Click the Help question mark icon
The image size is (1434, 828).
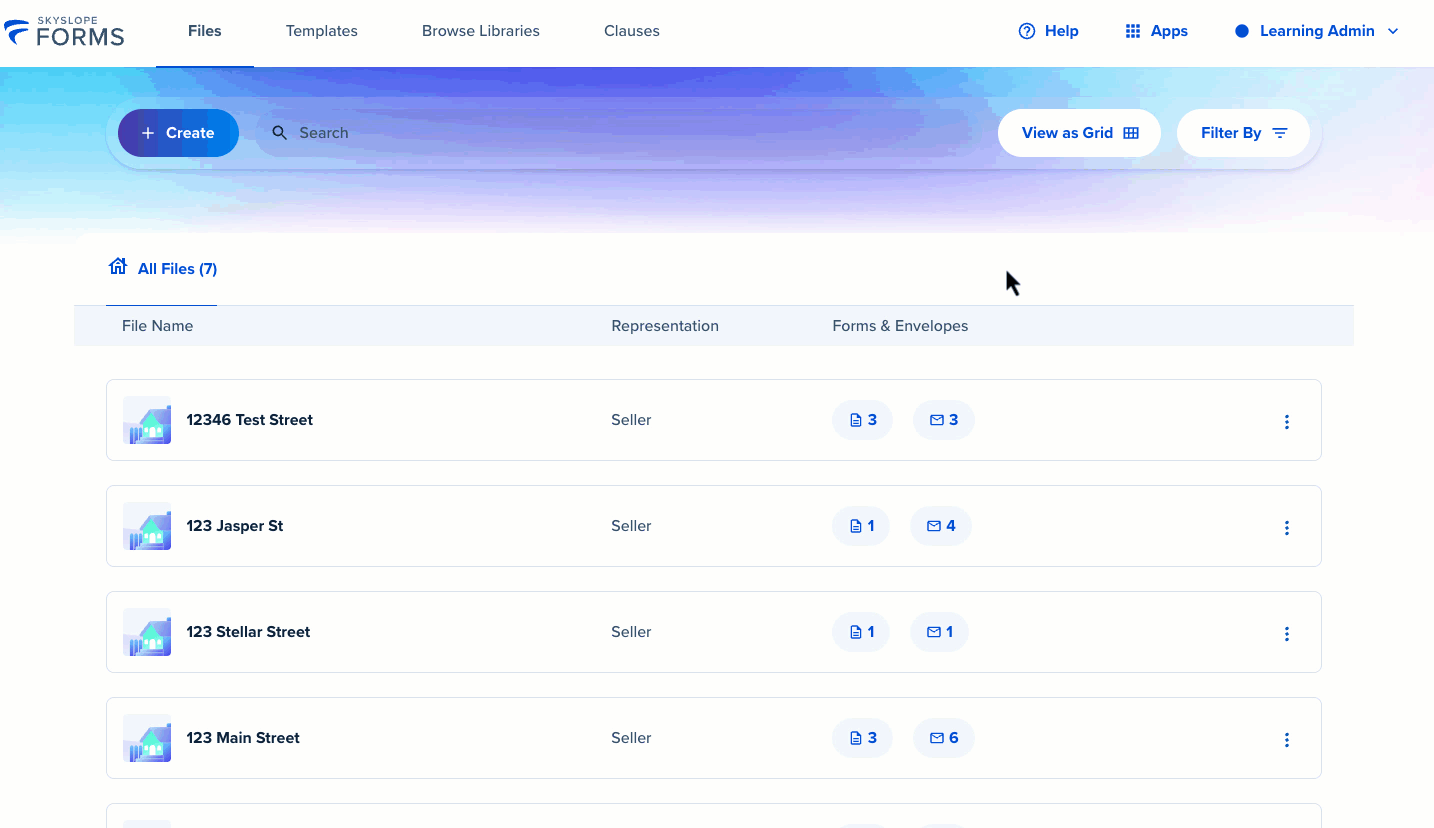coord(1026,31)
